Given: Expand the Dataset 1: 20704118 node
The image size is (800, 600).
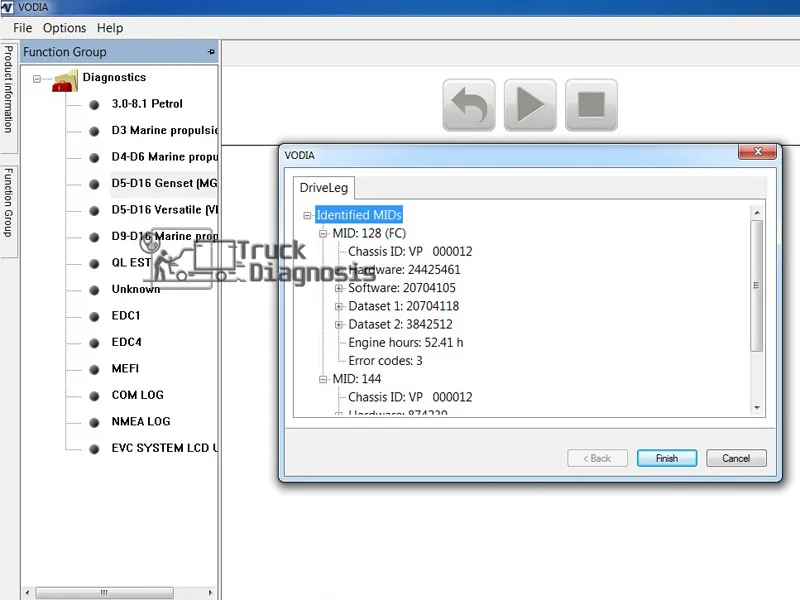Looking at the screenshot, I should tap(339, 306).
